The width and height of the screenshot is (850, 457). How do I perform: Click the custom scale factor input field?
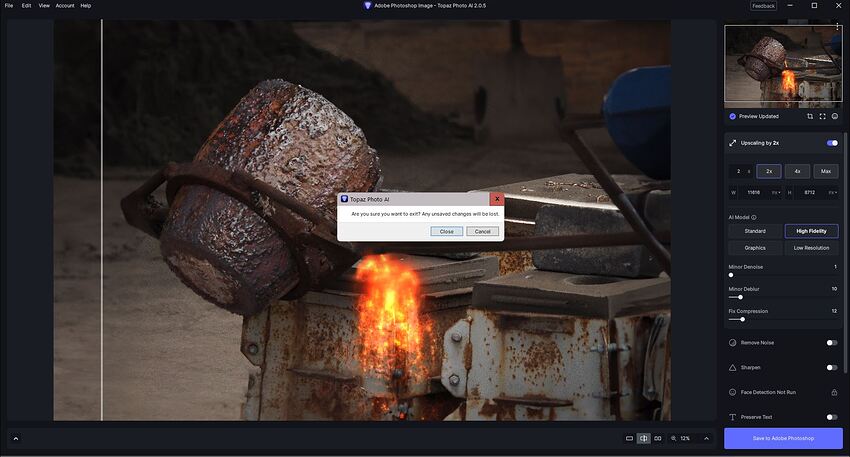tap(740, 171)
